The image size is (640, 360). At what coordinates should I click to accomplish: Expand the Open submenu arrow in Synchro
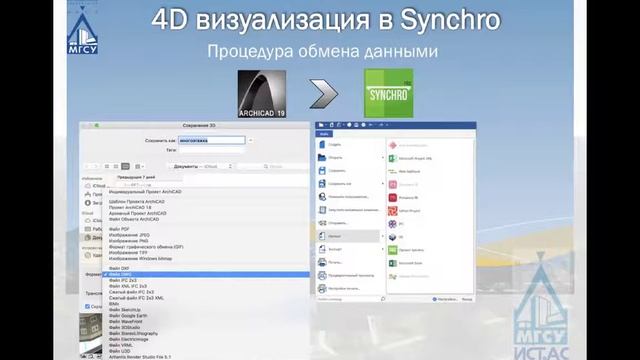coord(383,158)
